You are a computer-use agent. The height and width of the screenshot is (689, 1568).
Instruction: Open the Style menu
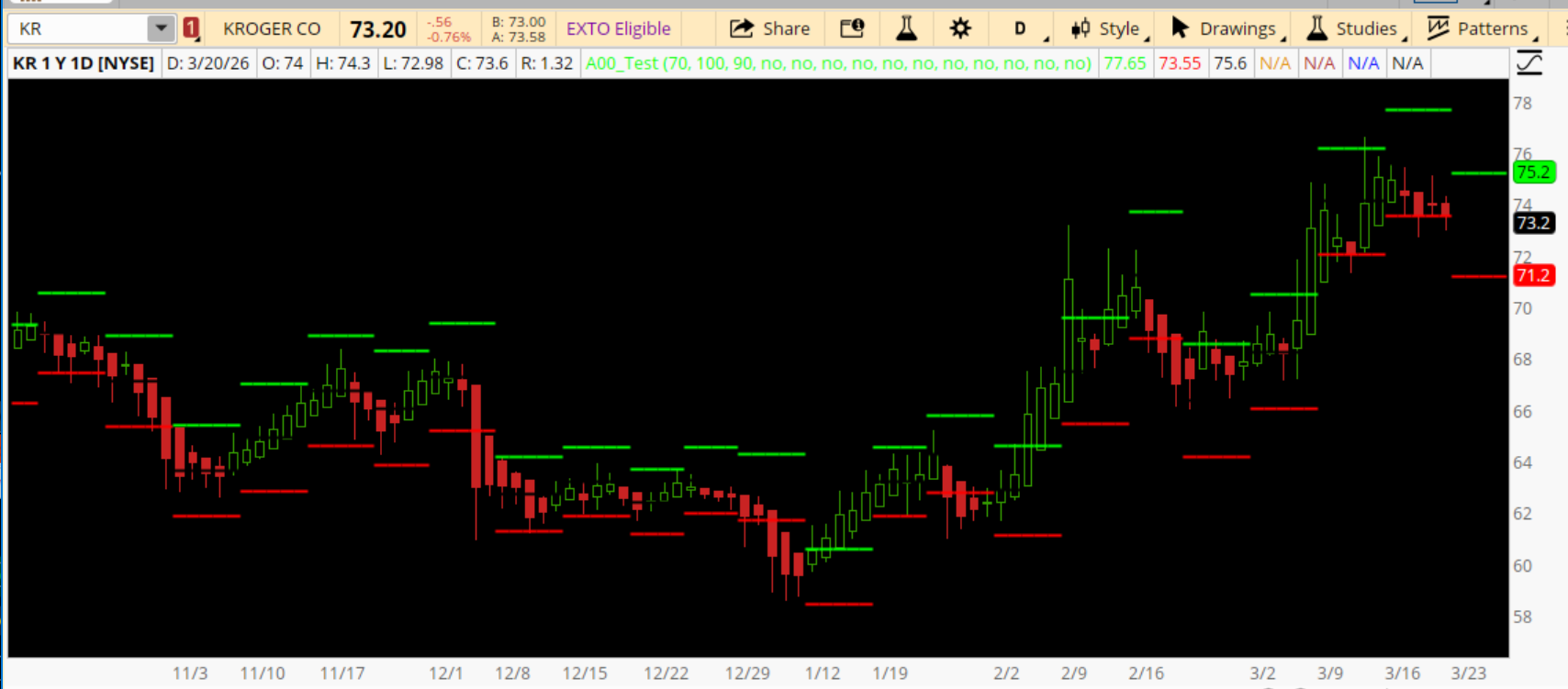[1107, 28]
